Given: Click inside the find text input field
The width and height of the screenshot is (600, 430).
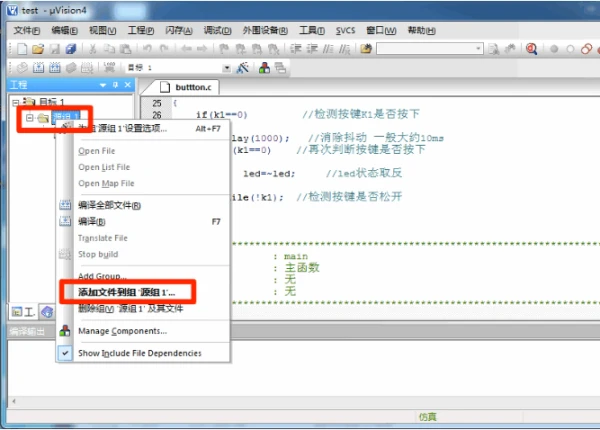Looking at the screenshot, I should tap(426, 49).
